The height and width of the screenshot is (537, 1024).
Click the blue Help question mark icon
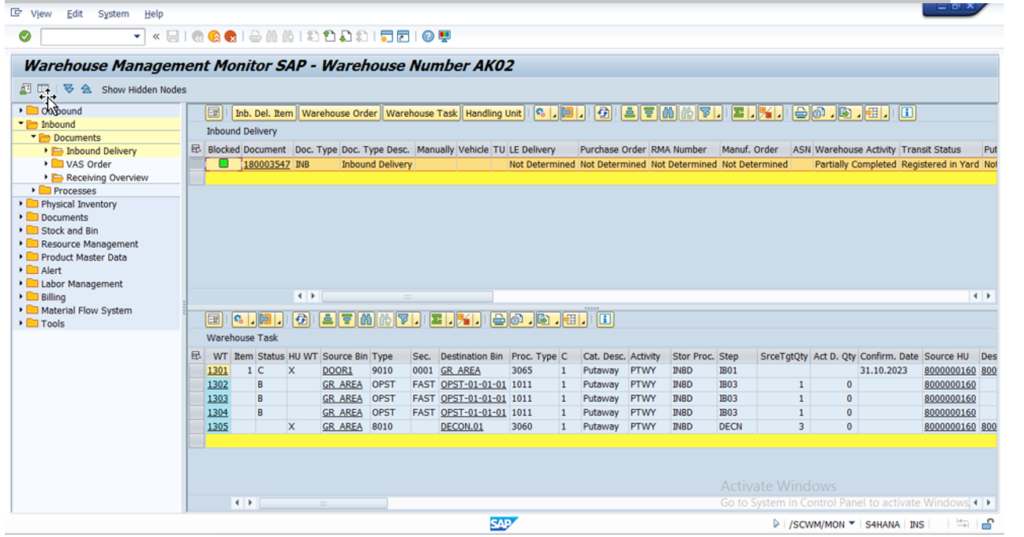pos(428,37)
